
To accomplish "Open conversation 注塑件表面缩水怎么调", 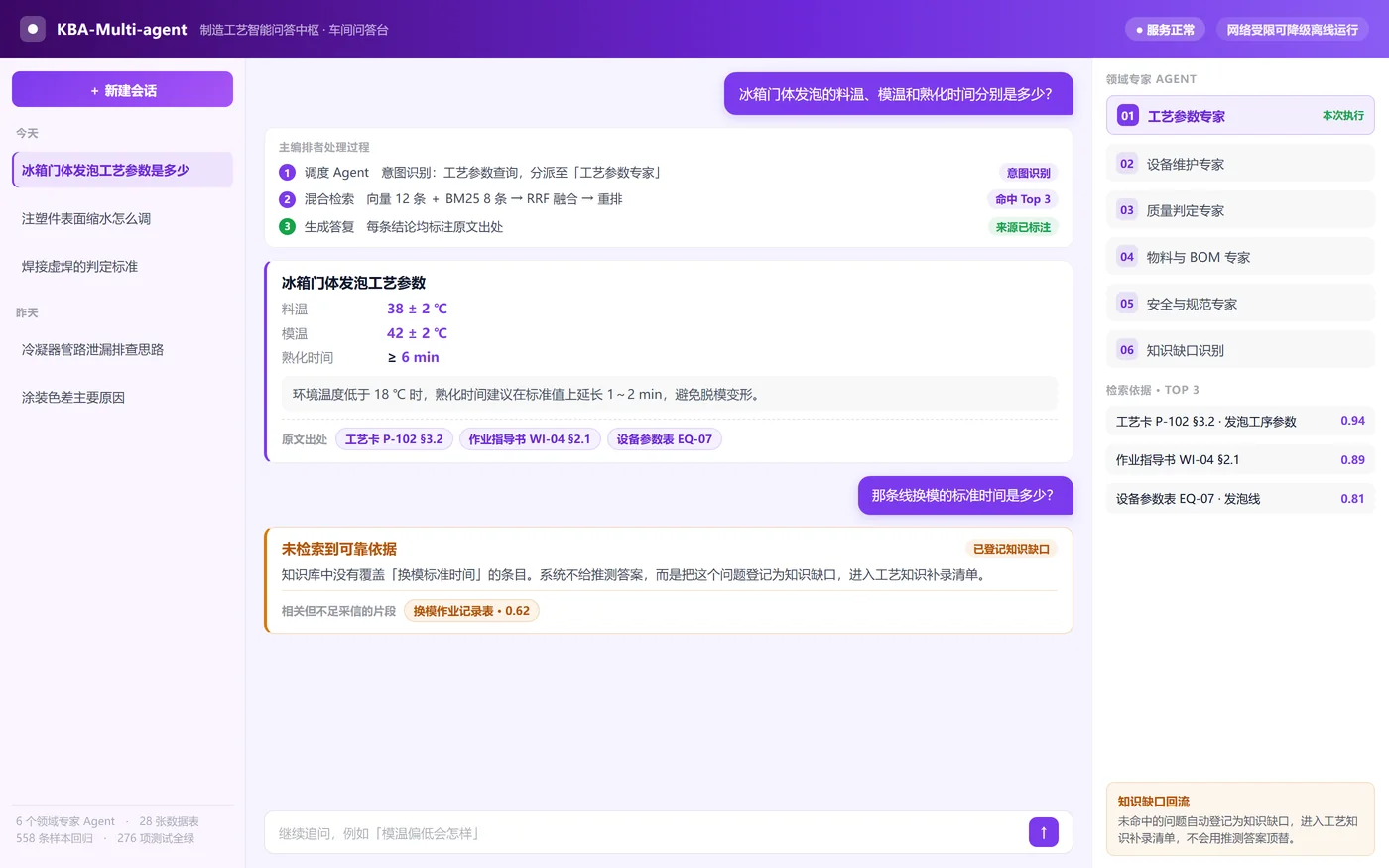I will (123, 218).
